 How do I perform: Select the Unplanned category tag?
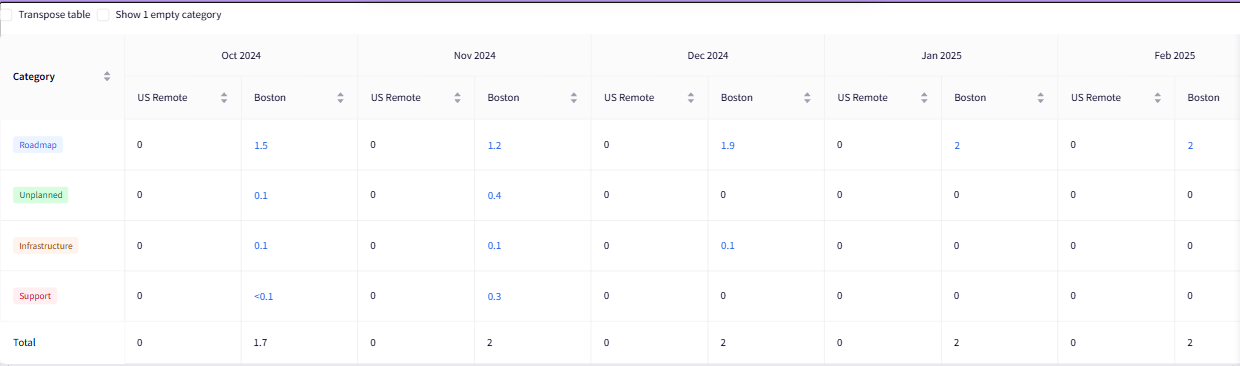(x=41, y=195)
